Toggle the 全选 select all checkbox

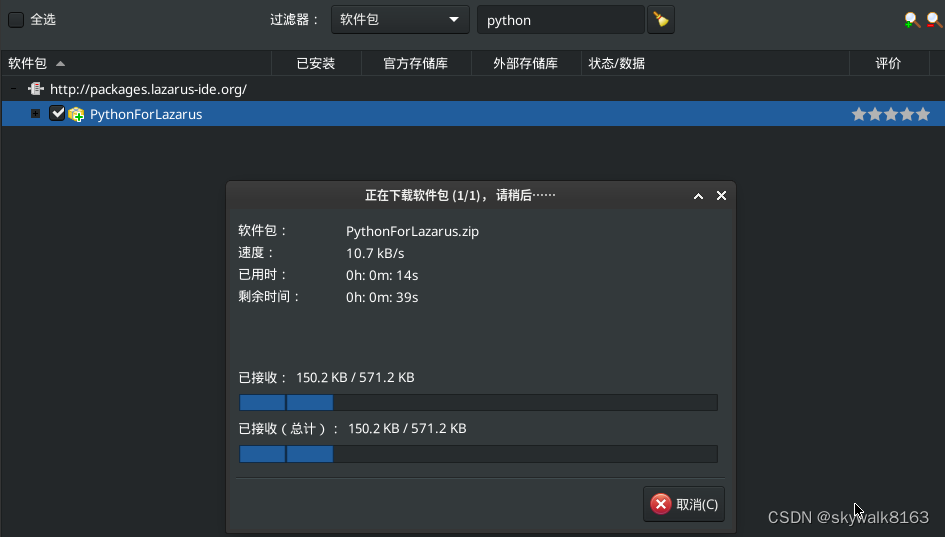16,20
